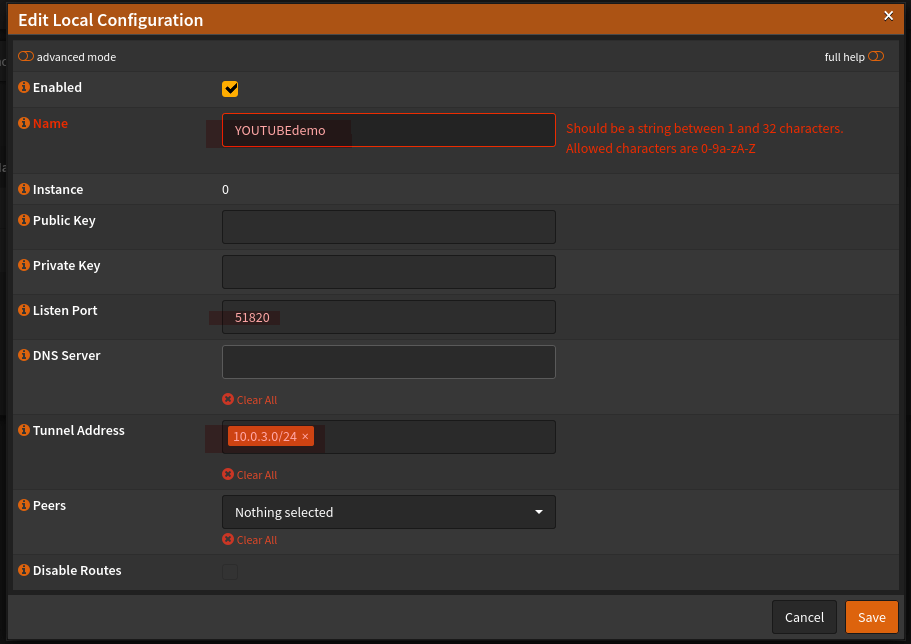Enable the Disable Routes checkbox
The image size is (911, 644).
point(230,572)
